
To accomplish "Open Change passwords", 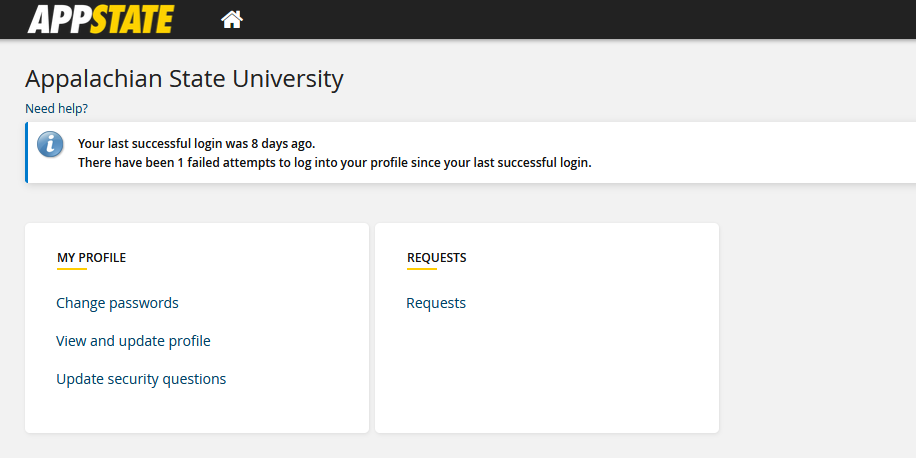I will [x=117, y=303].
